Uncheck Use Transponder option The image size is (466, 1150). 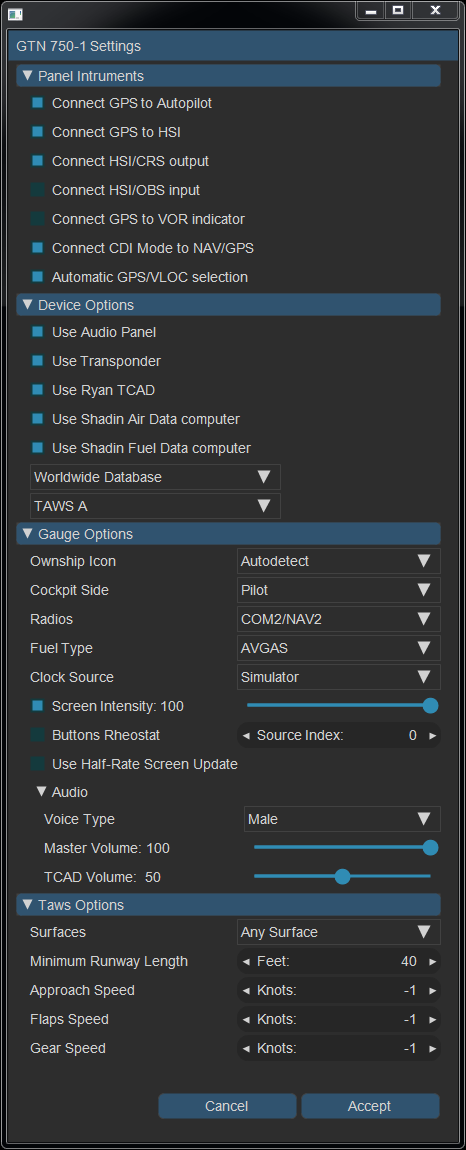37,361
